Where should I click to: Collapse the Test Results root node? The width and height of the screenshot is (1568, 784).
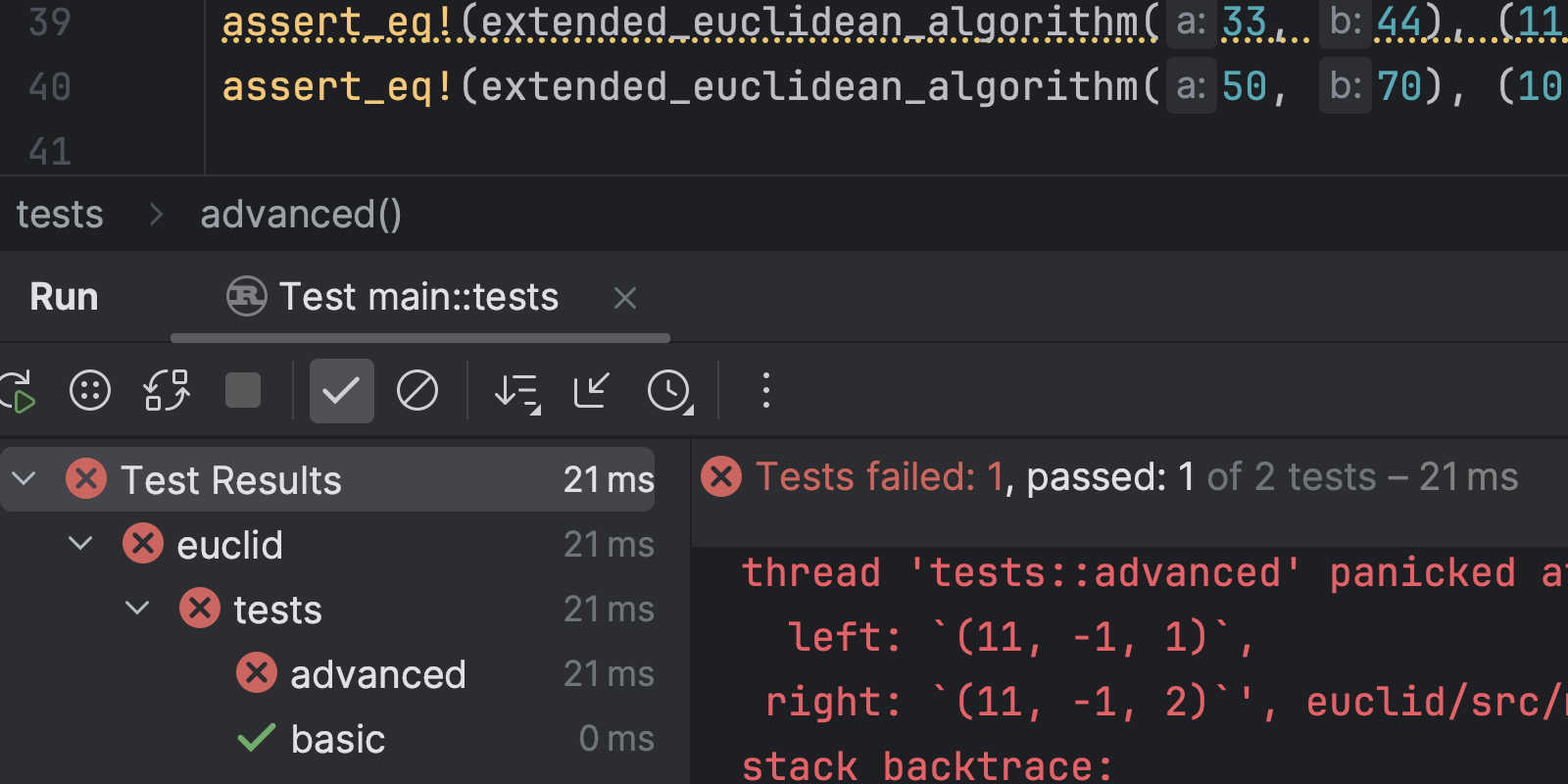click(x=24, y=479)
